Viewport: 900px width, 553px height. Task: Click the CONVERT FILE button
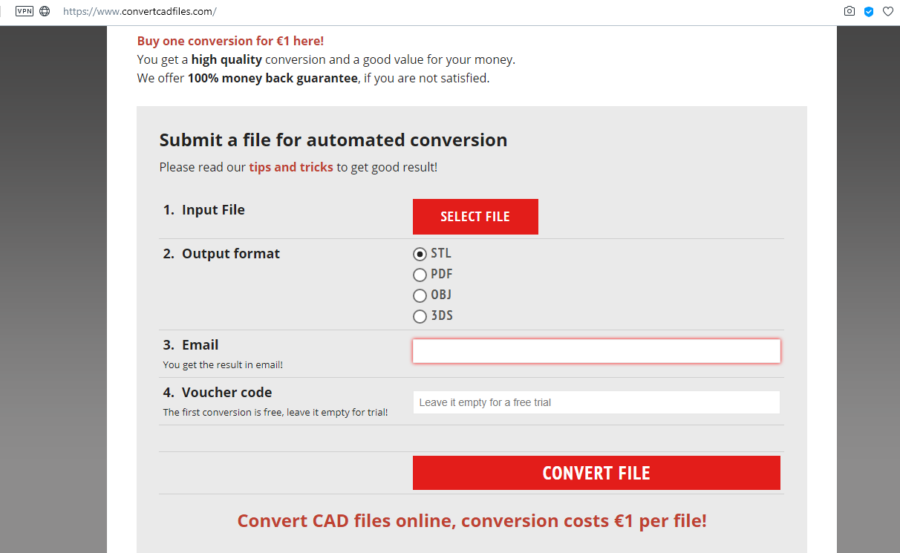click(596, 473)
